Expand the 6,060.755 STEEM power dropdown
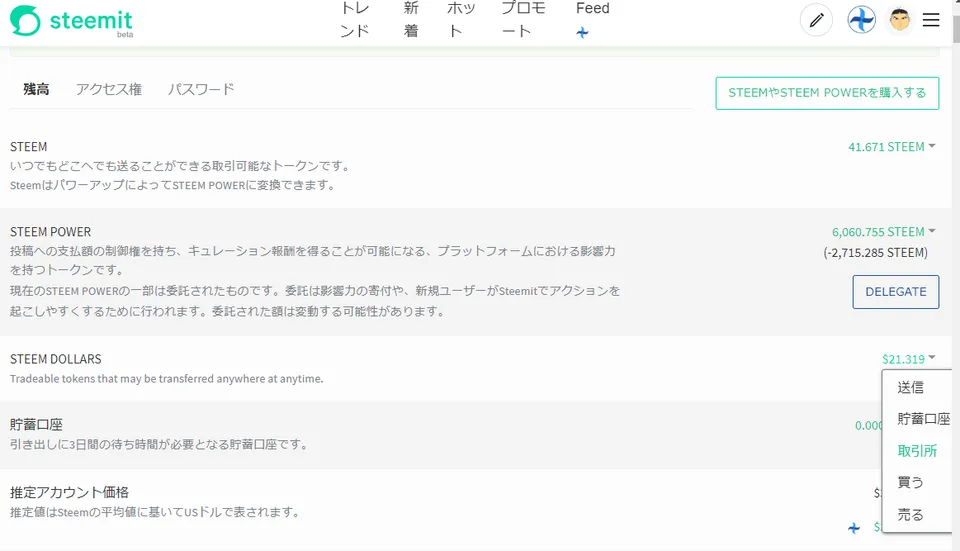The image size is (960, 551). pyautogui.click(x=883, y=232)
